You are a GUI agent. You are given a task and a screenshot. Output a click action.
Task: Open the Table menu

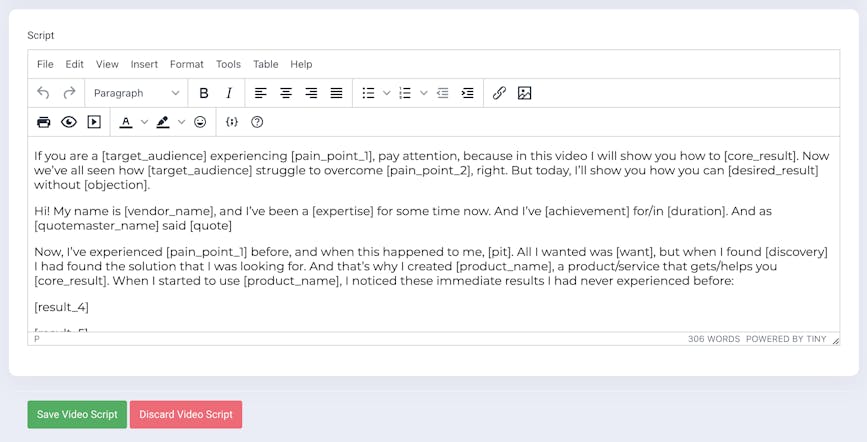tap(265, 64)
